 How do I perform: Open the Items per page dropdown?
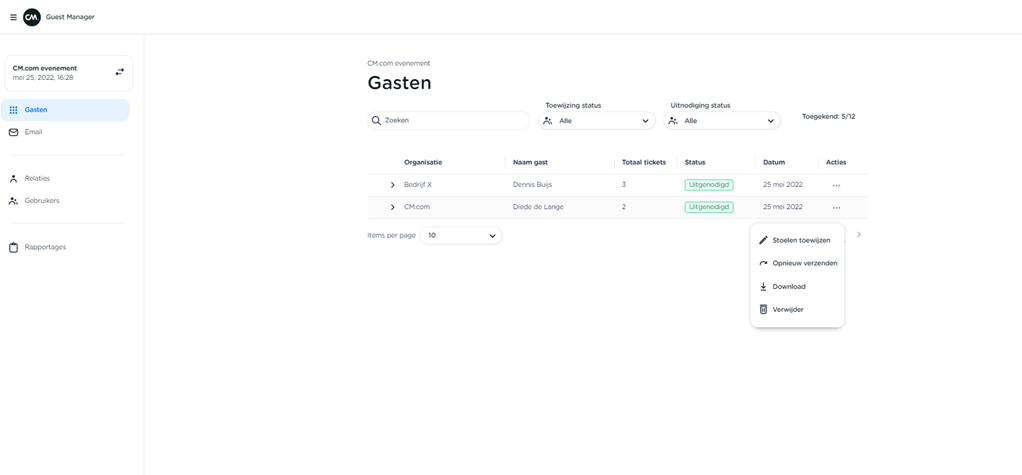461,236
